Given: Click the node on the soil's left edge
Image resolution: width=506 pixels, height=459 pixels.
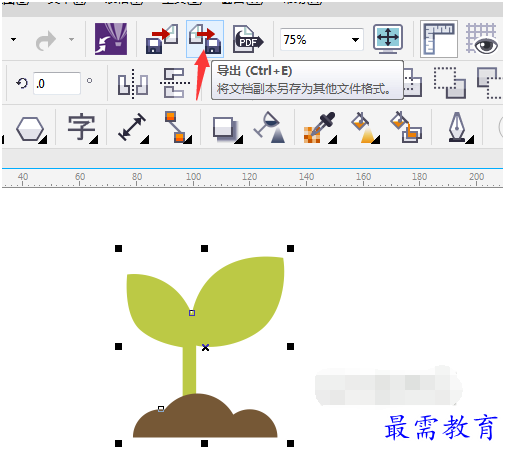Looking at the screenshot, I should click(x=161, y=409).
